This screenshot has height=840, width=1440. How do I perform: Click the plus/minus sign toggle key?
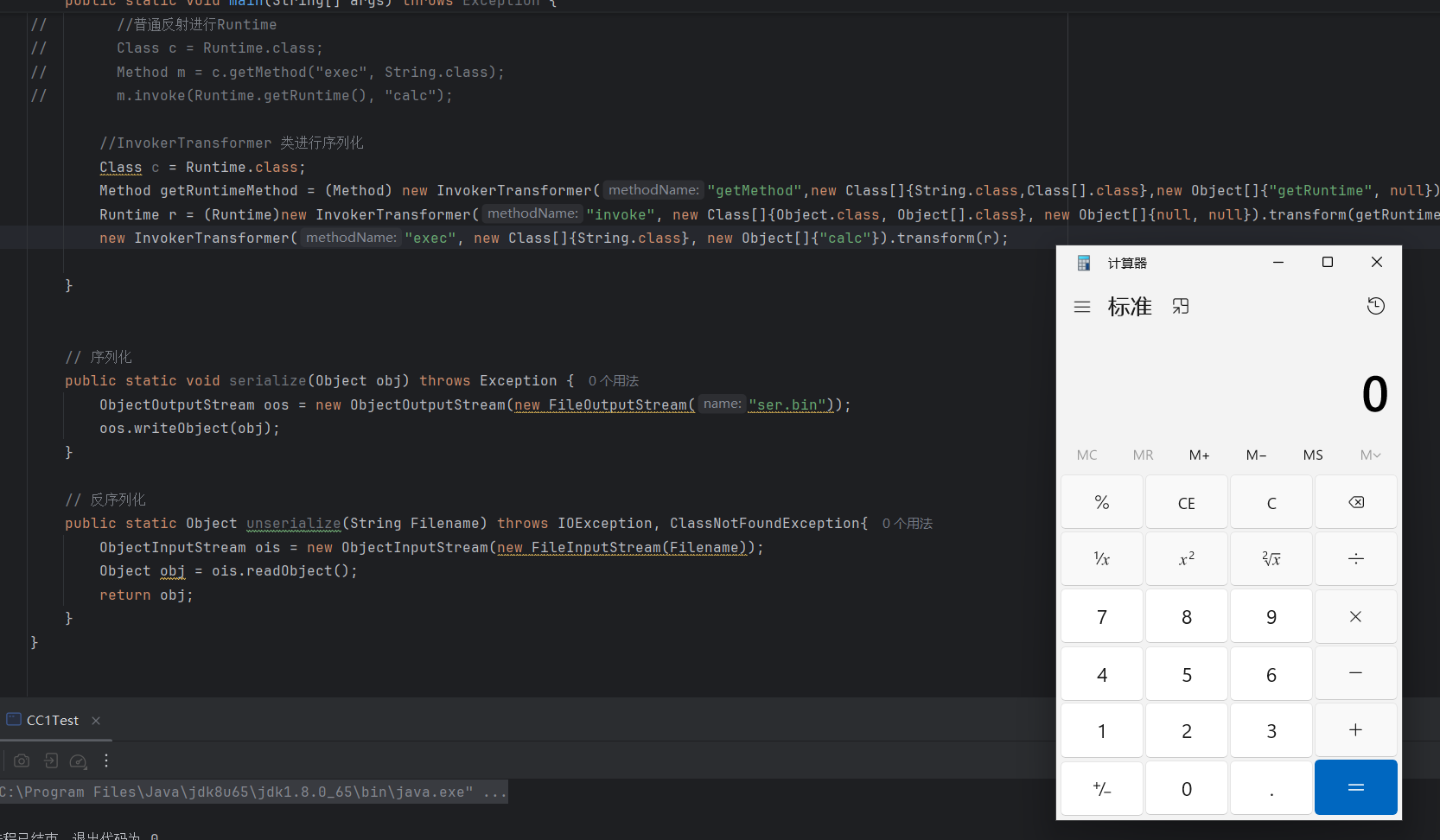pyautogui.click(x=1102, y=787)
